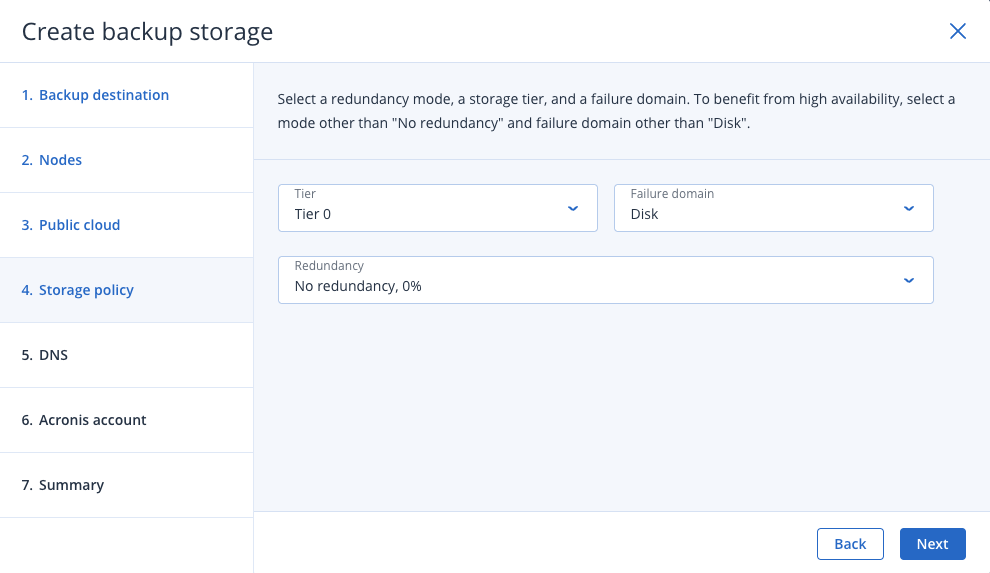Image resolution: width=990 pixels, height=573 pixels.
Task: Click the Redundancy field label
Action: point(329,266)
